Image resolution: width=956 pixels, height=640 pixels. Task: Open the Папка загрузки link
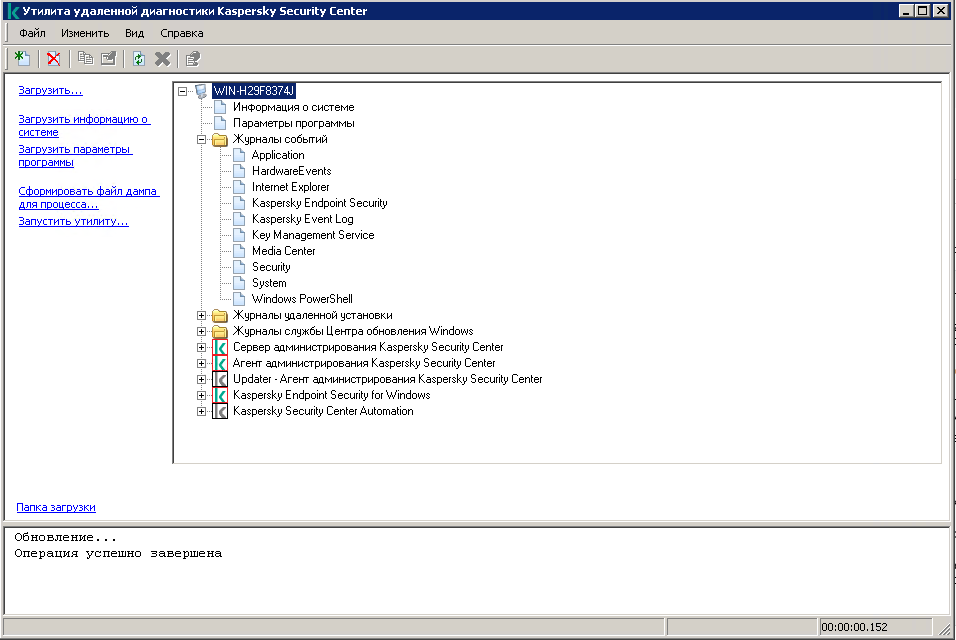coord(56,507)
